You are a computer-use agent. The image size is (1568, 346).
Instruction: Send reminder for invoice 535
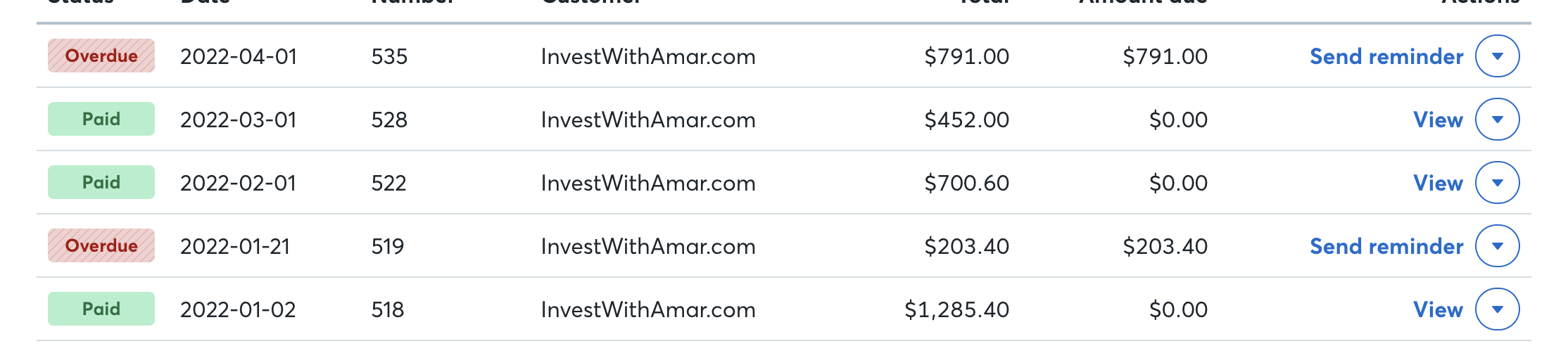(1386, 56)
